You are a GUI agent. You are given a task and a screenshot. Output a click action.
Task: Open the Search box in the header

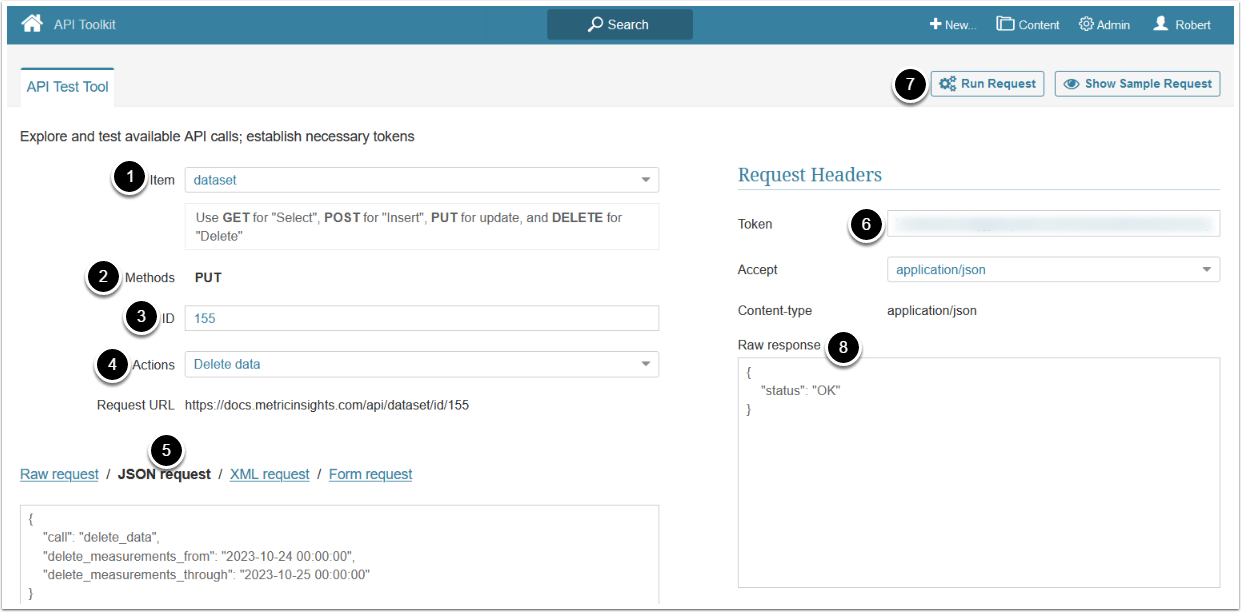click(x=619, y=24)
